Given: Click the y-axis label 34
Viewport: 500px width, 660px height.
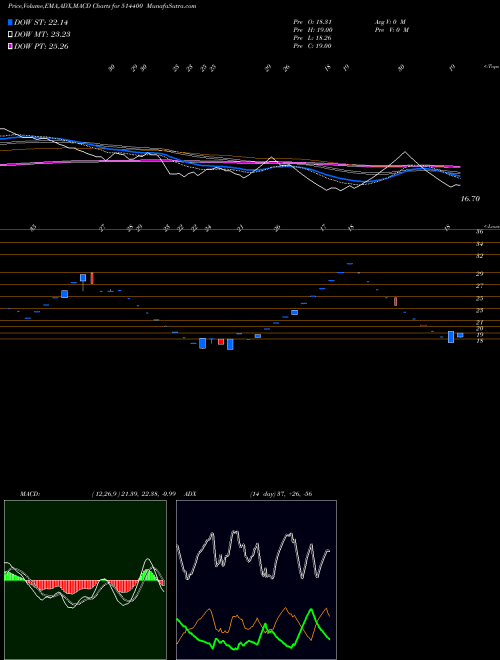Looking at the screenshot, I should 479,244.
